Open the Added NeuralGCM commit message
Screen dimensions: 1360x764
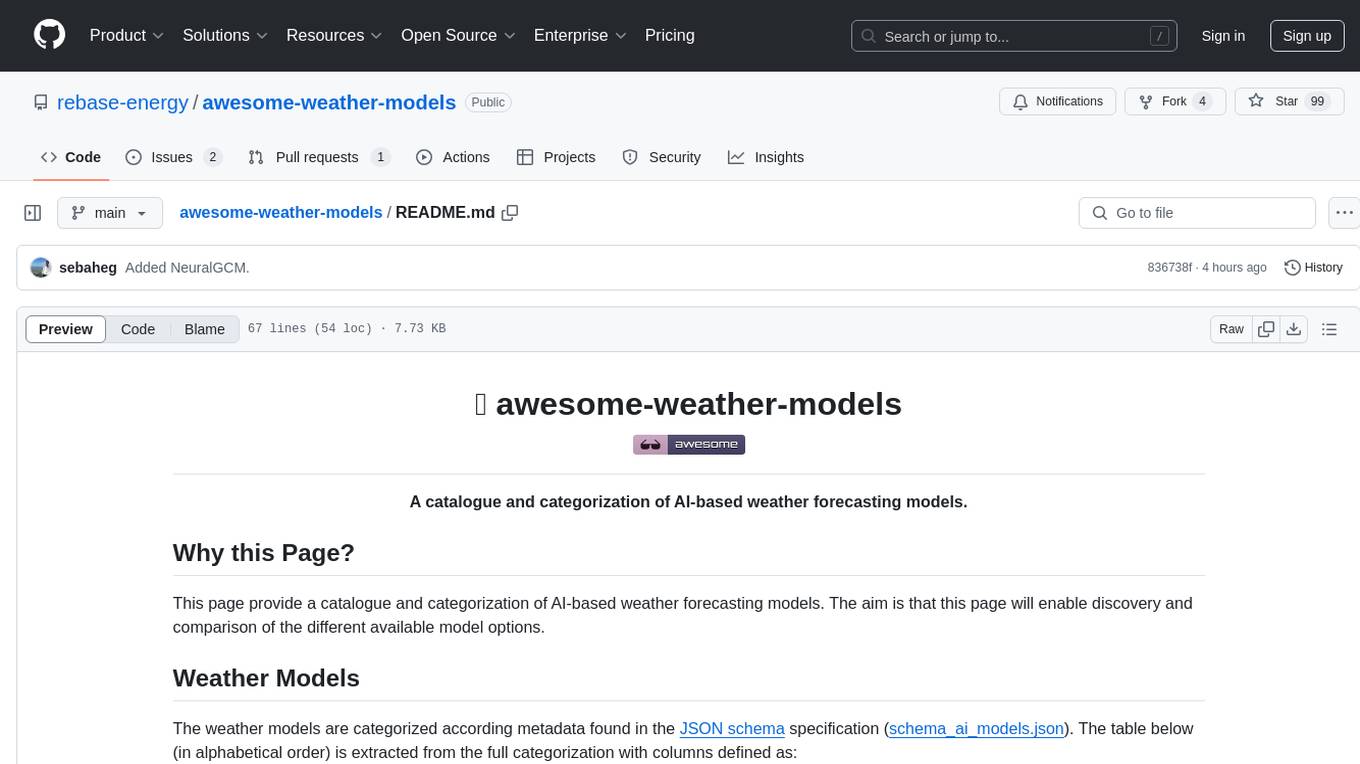(187, 268)
